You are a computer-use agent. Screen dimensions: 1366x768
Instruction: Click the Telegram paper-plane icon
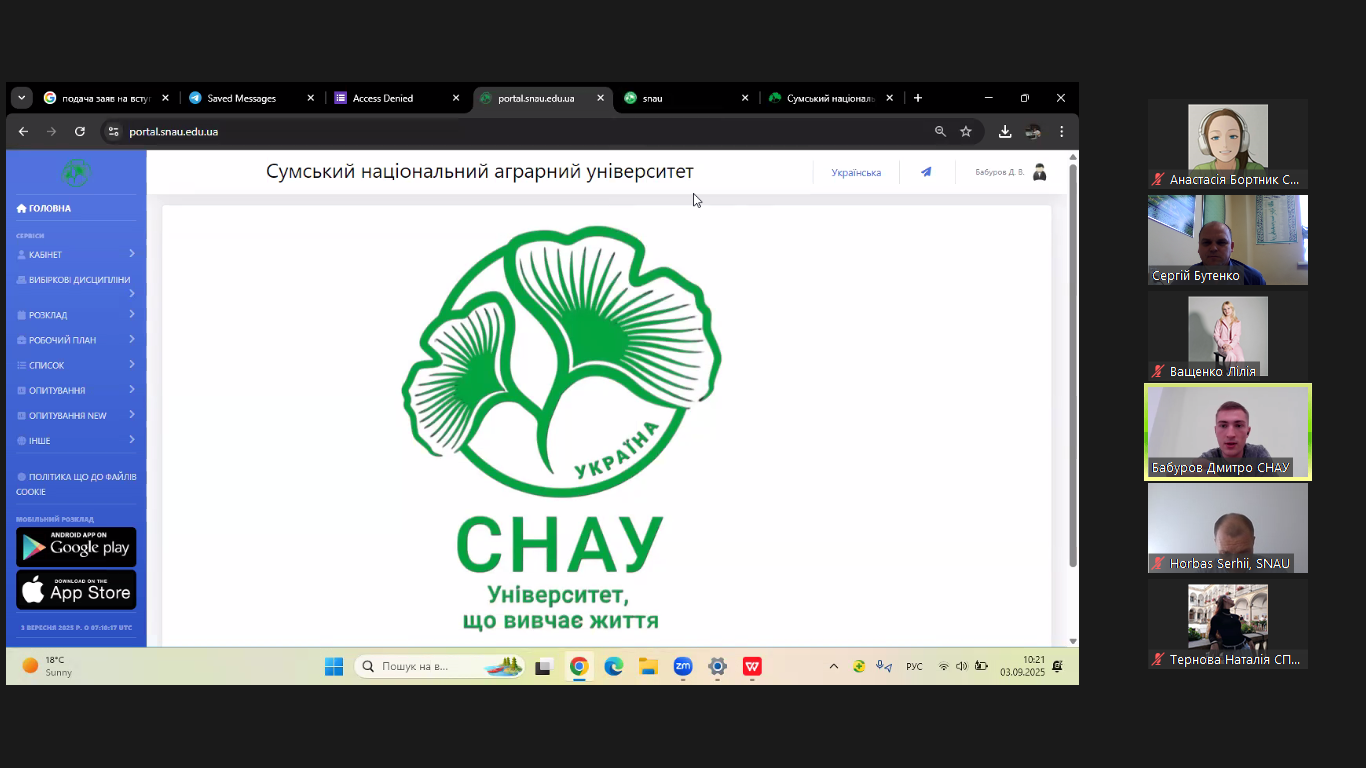(x=926, y=172)
